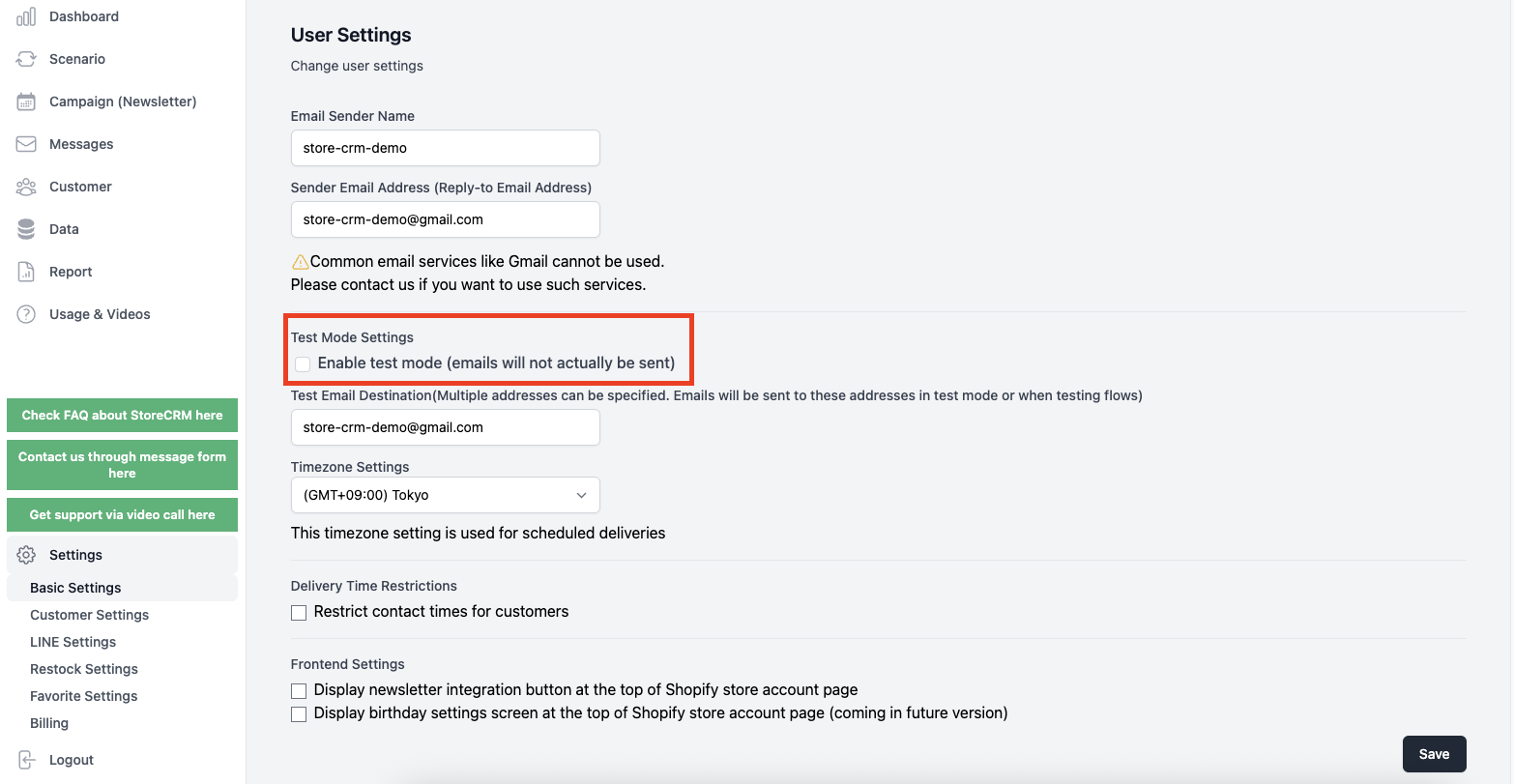
Task: Check Restrict contact times for customers
Action: (299, 612)
